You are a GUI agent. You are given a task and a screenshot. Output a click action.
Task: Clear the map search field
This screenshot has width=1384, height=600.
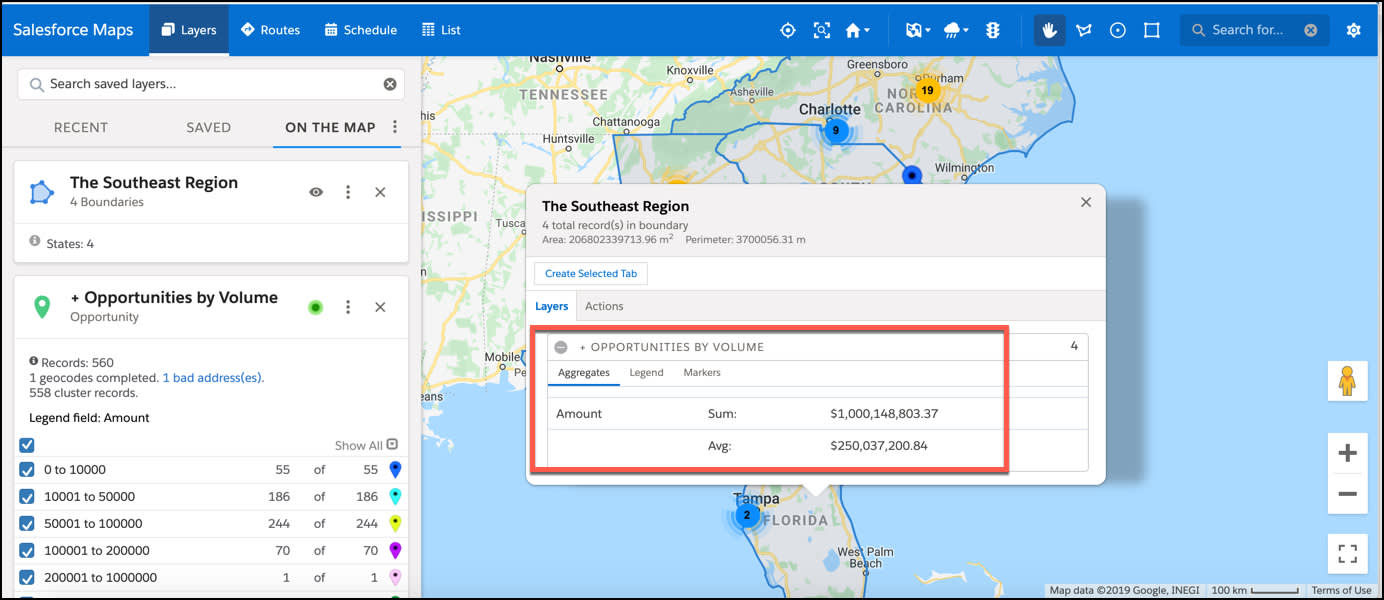tap(1310, 30)
